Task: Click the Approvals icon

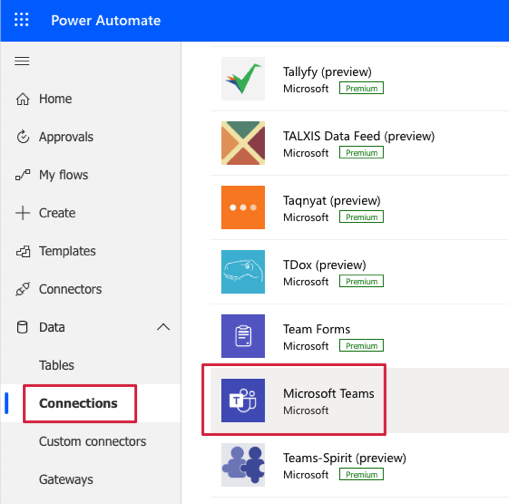Action: (x=23, y=137)
